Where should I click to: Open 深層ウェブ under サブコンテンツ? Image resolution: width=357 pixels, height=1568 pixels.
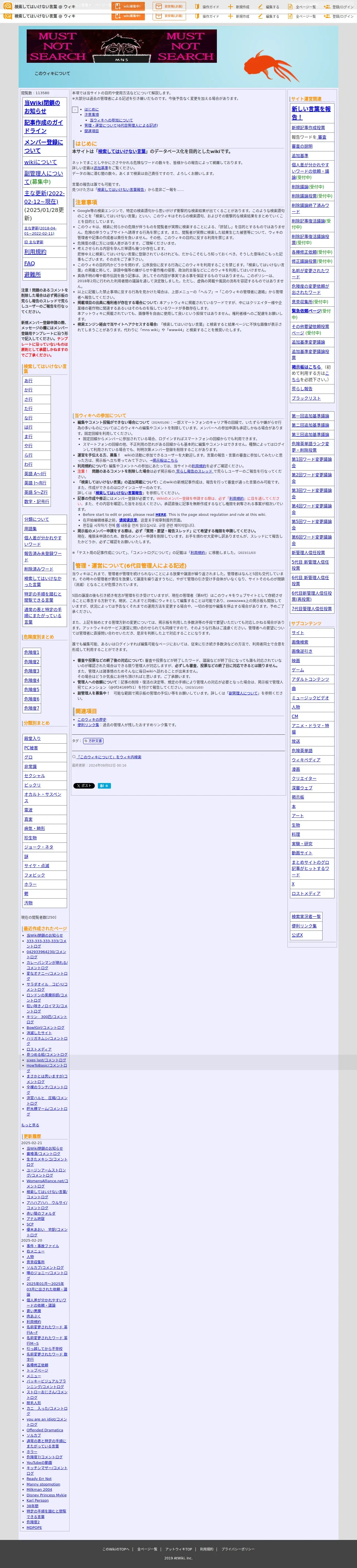coord(302,788)
